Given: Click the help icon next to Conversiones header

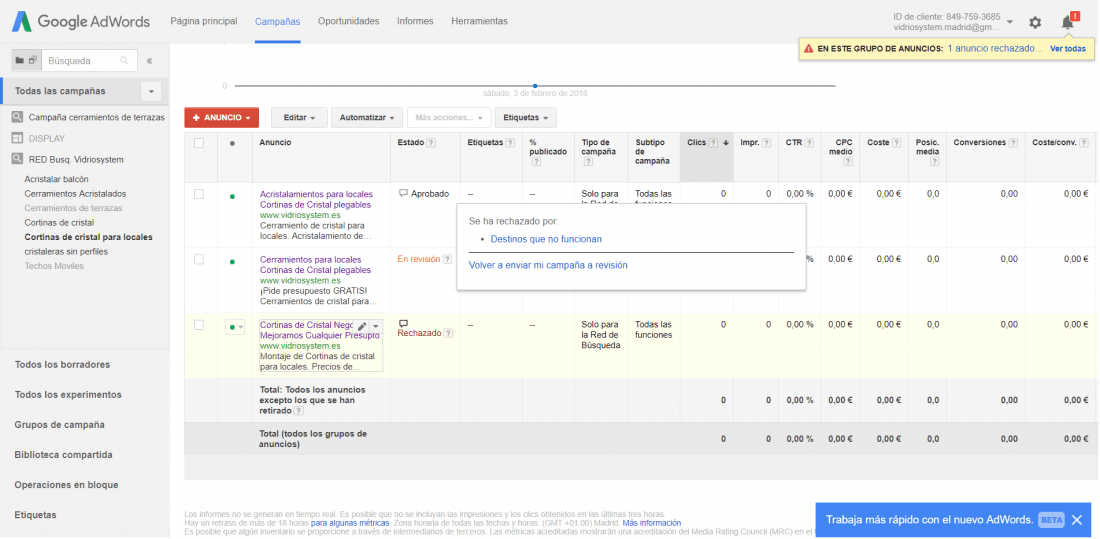Looking at the screenshot, I should point(1013,142).
